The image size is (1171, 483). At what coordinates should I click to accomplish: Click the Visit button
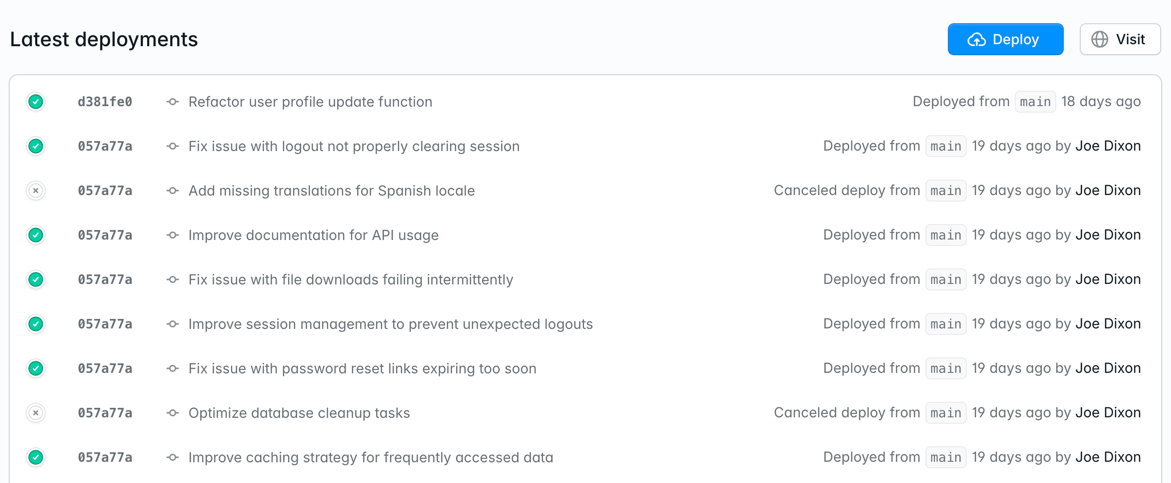(1120, 39)
